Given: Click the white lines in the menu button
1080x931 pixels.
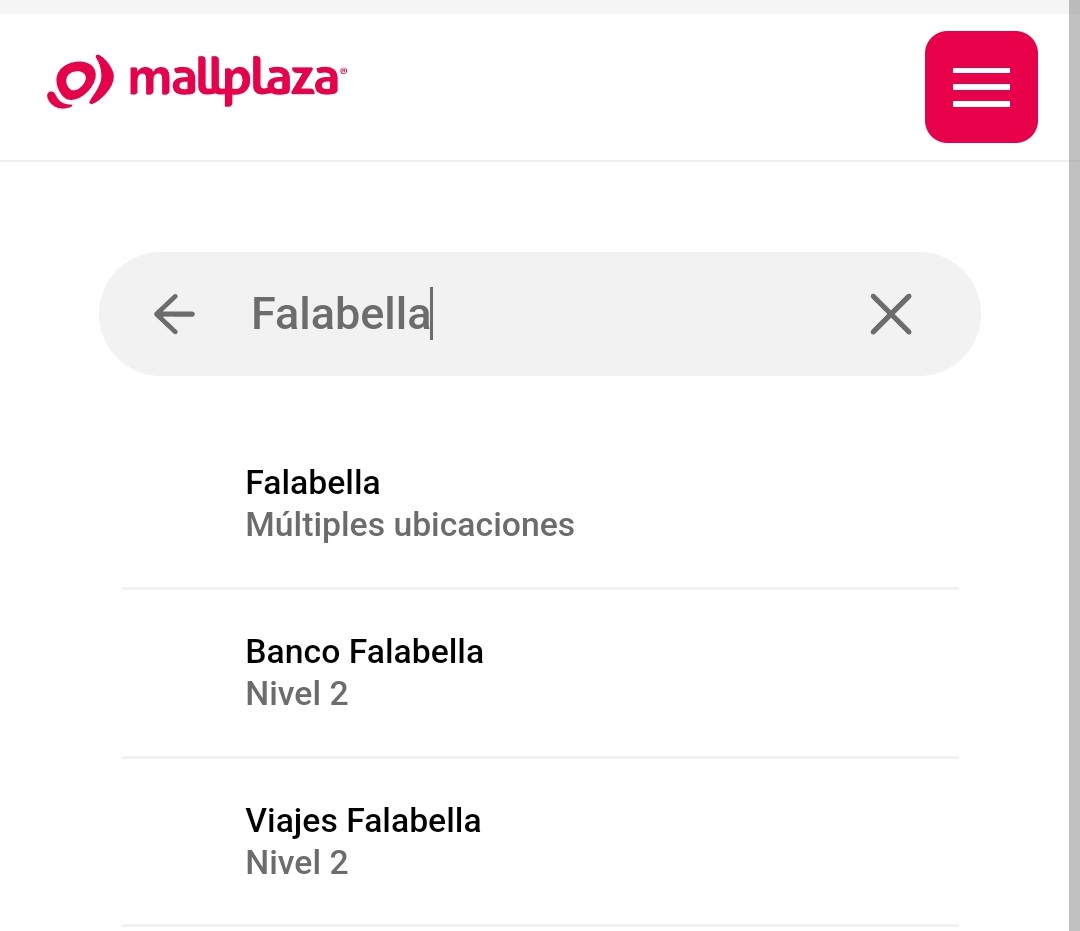Looking at the screenshot, I should point(981,87).
